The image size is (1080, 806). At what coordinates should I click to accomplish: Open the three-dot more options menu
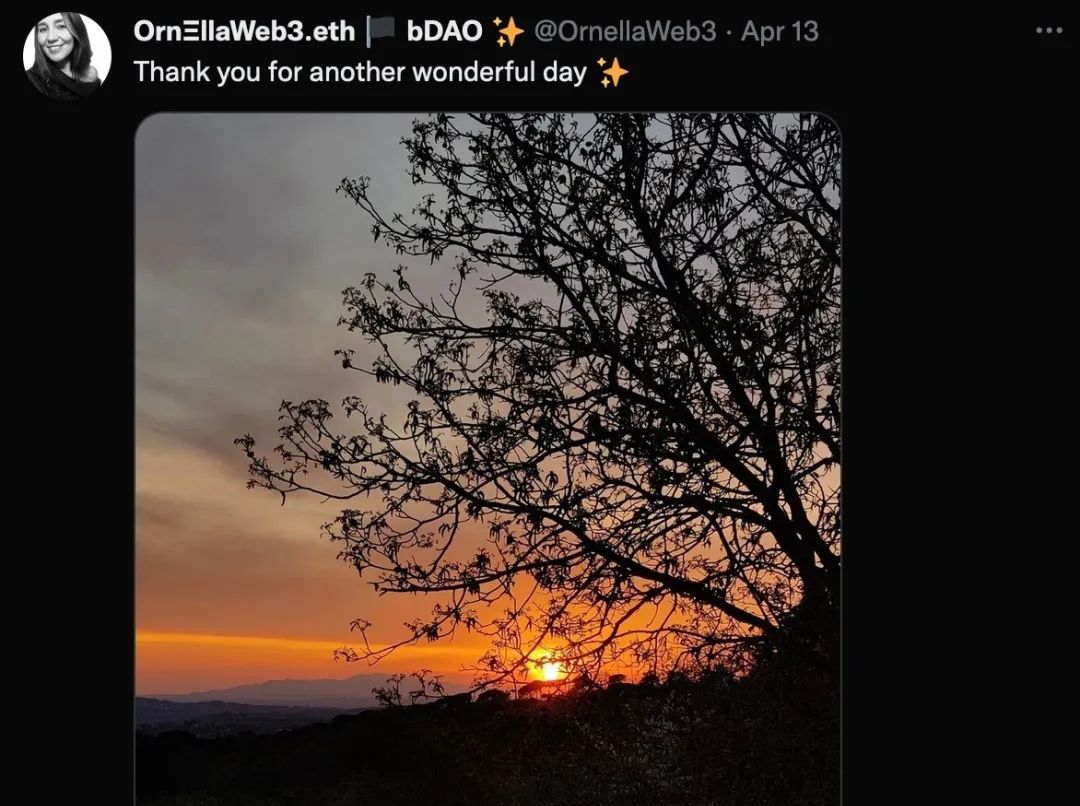pos(1049,31)
